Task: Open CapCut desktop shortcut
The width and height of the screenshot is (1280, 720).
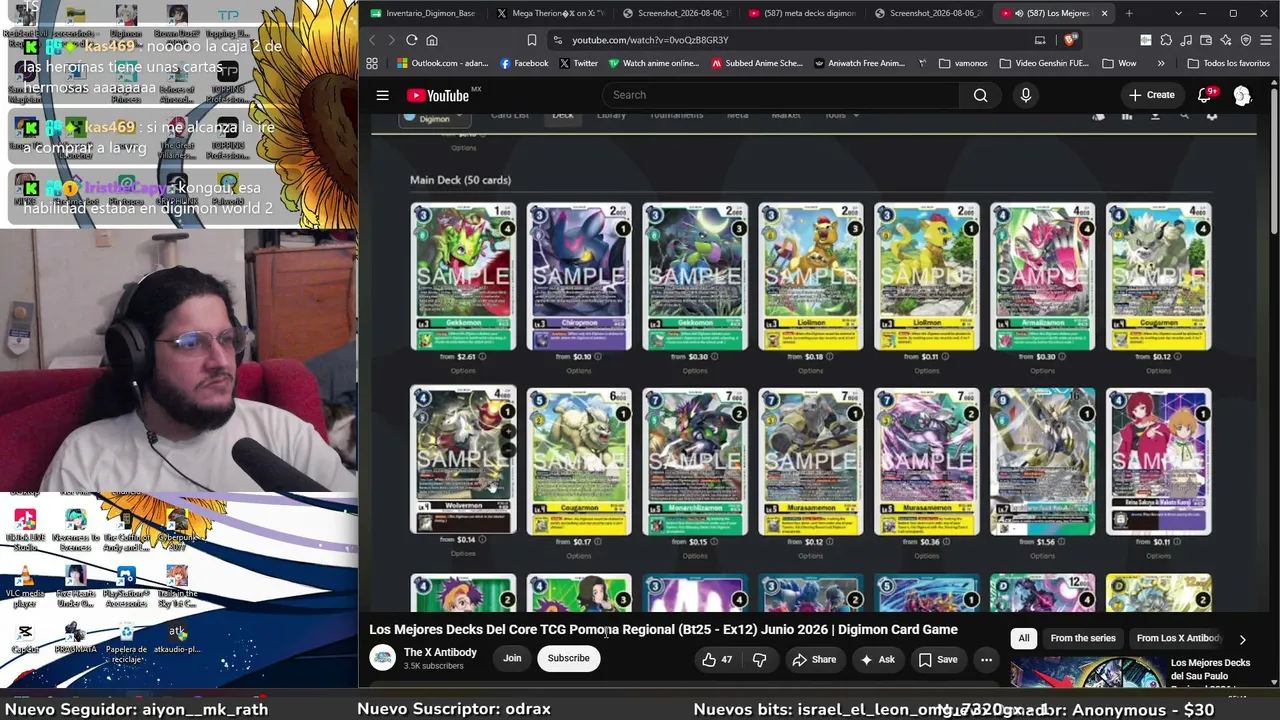Action: point(25,637)
